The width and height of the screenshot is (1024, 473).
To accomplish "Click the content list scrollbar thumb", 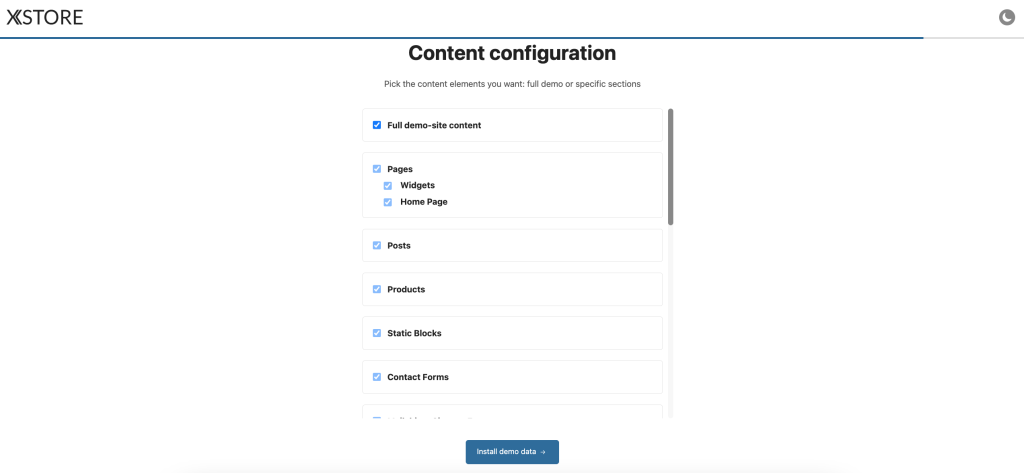I will 670,166.
